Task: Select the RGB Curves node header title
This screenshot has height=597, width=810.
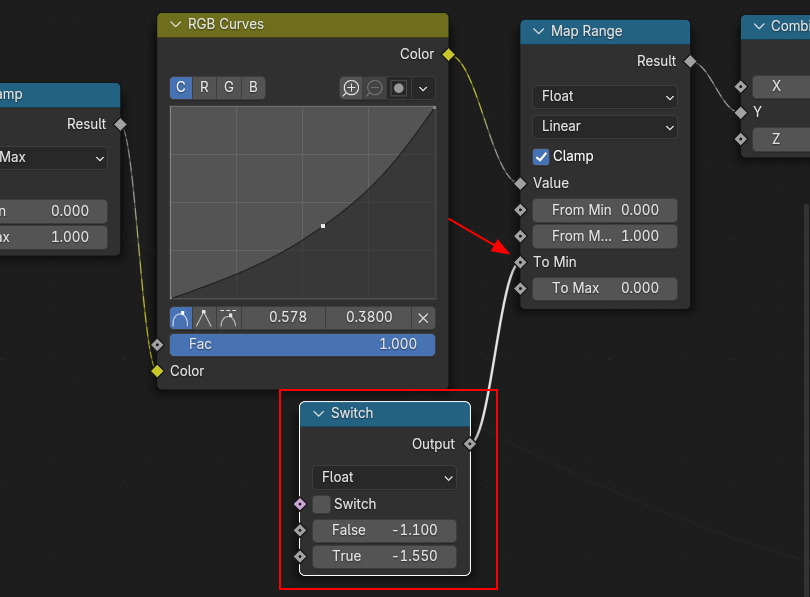Action: pos(226,24)
